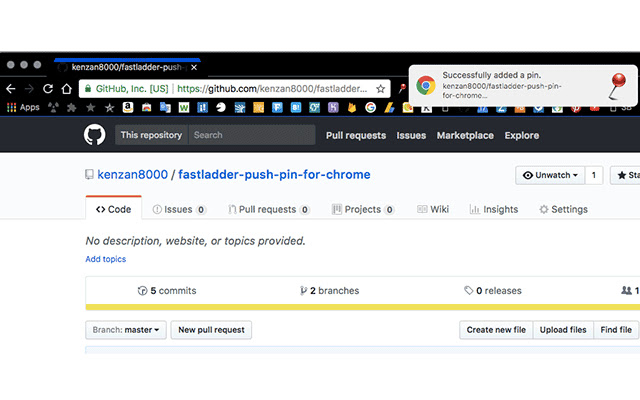
Task: Switch to the Code tab
Action: [x=113, y=209]
